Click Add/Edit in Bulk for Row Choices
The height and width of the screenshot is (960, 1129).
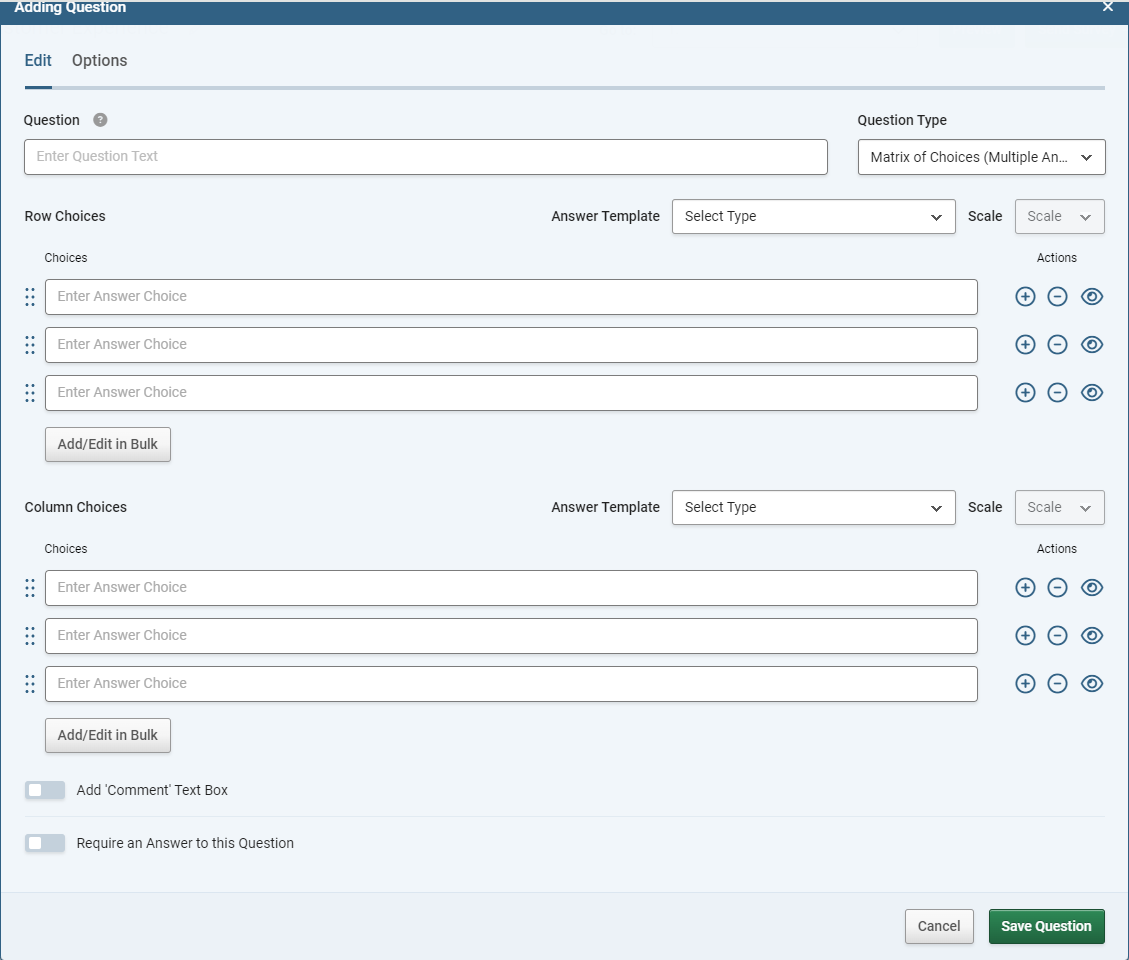point(108,444)
